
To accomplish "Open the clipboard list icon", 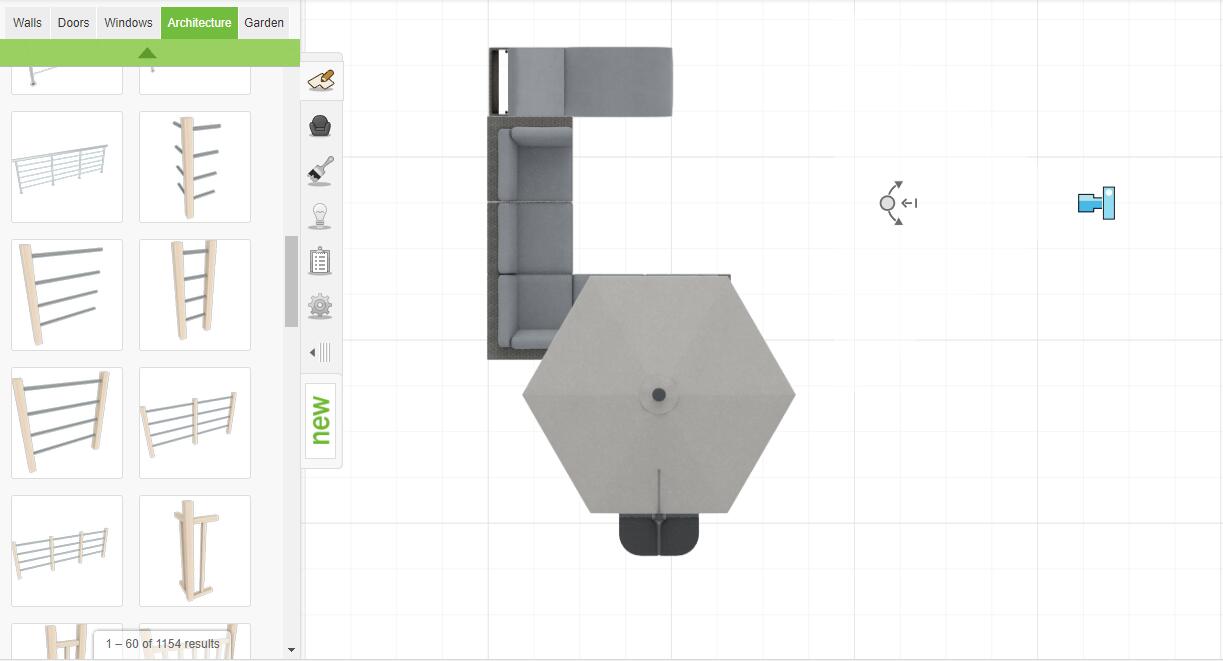I will 320,261.
